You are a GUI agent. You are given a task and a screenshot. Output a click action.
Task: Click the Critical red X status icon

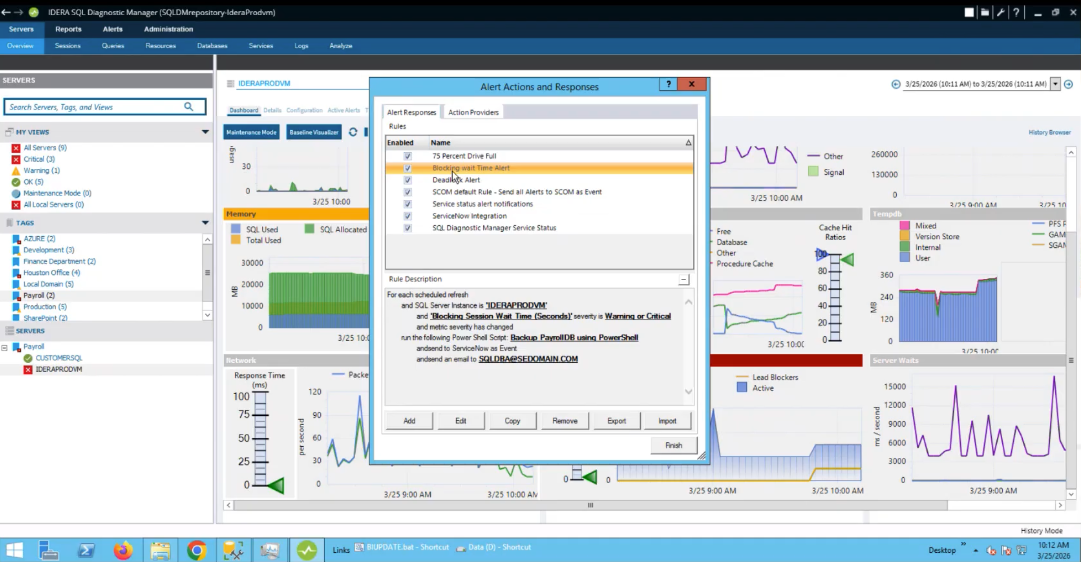[16, 159]
